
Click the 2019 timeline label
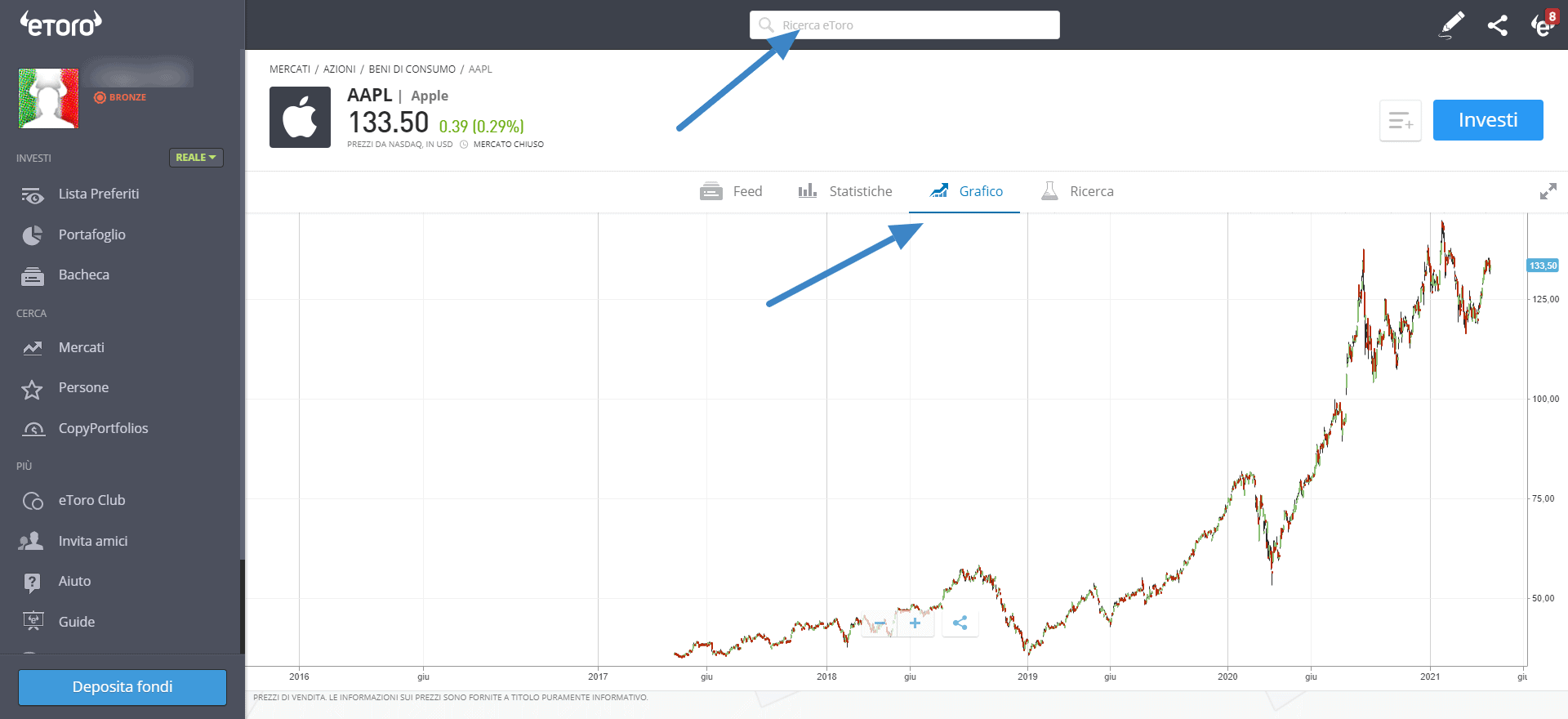point(1027,677)
